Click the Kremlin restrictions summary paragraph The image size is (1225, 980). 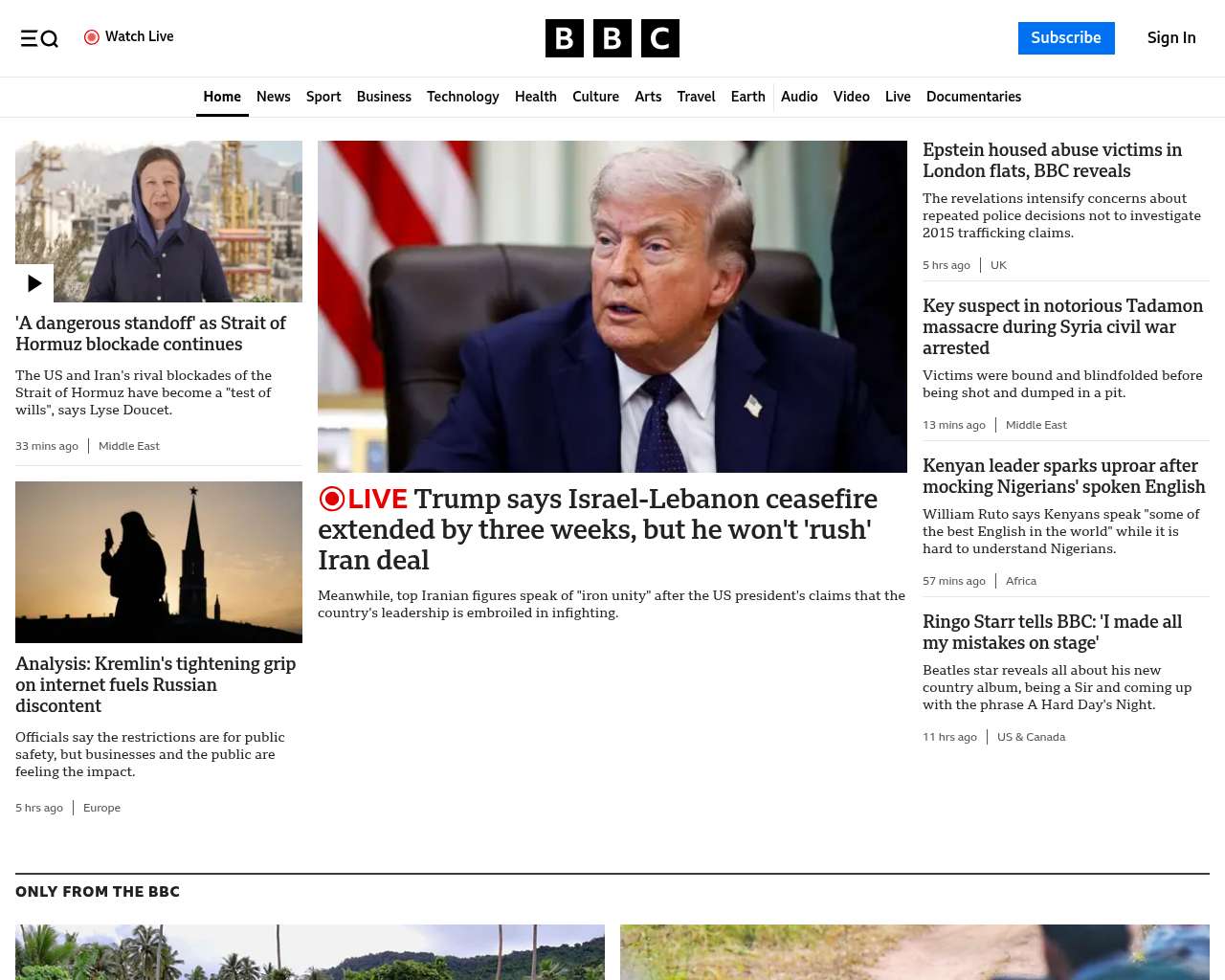pyautogui.click(x=150, y=754)
